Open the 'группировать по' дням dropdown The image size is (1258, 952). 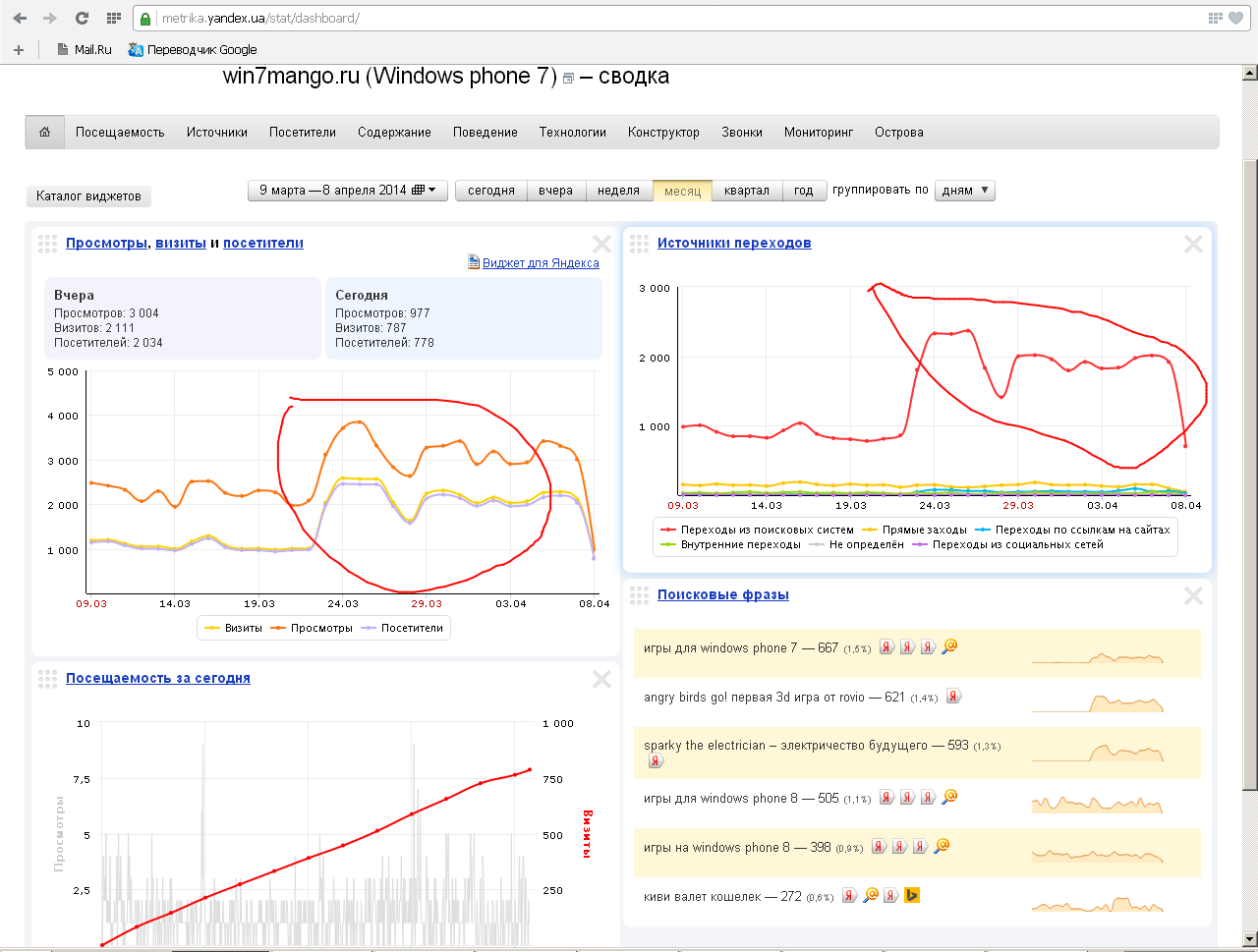965,191
